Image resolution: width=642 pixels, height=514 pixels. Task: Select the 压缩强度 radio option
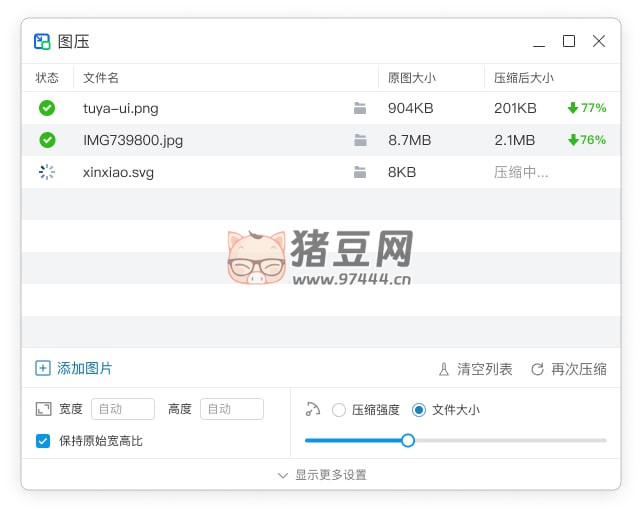point(339,410)
